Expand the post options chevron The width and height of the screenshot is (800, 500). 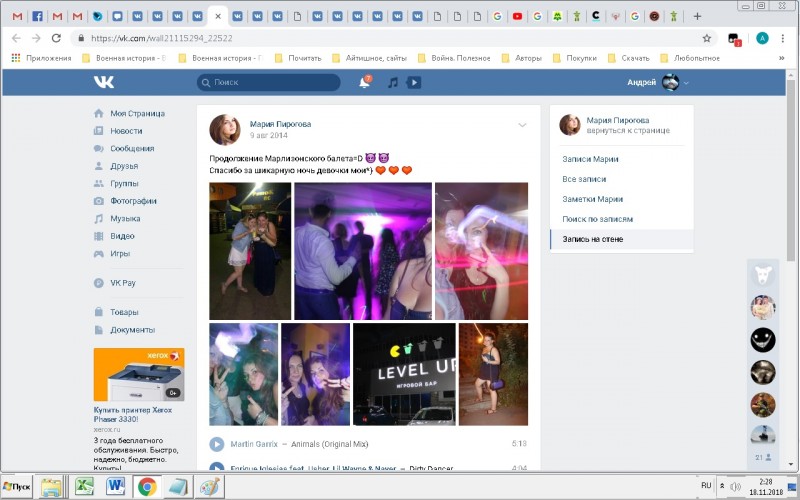522,125
